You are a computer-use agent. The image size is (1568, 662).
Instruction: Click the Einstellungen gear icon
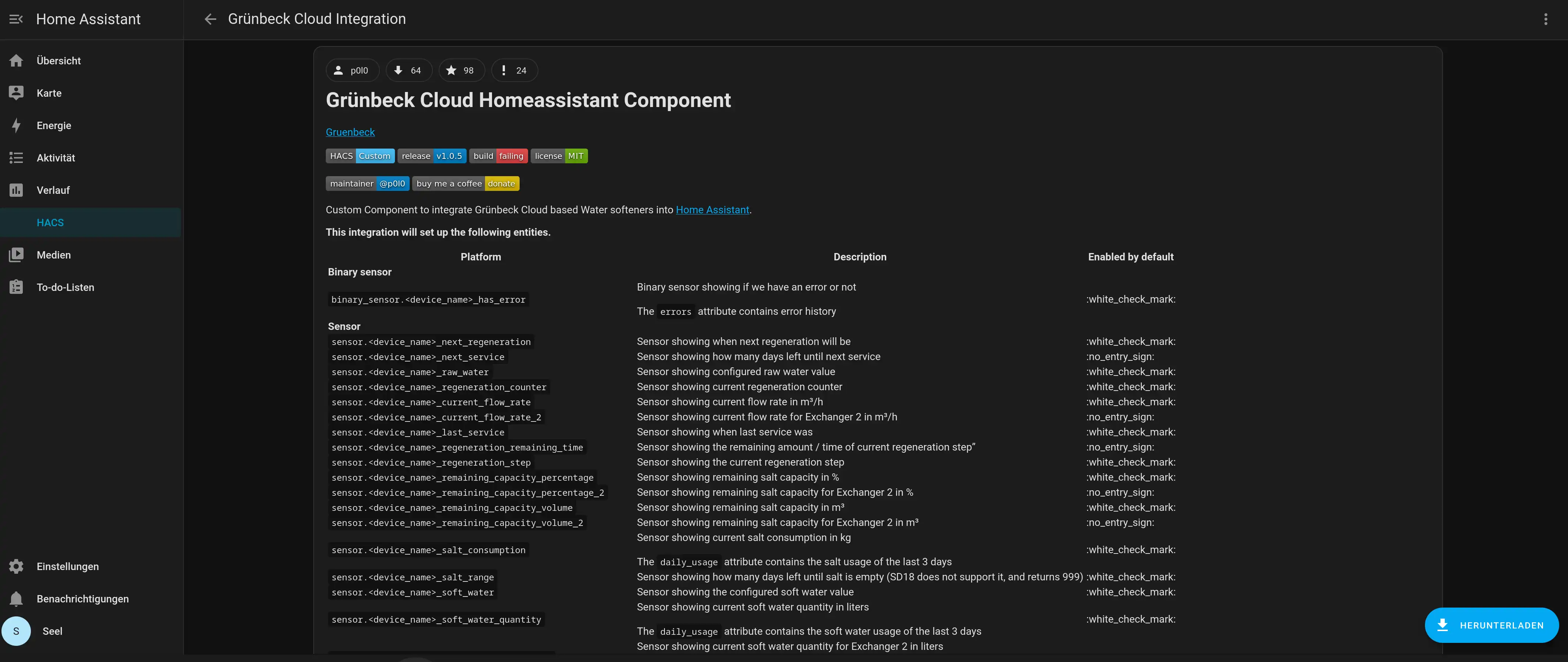pyautogui.click(x=17, y=566)
